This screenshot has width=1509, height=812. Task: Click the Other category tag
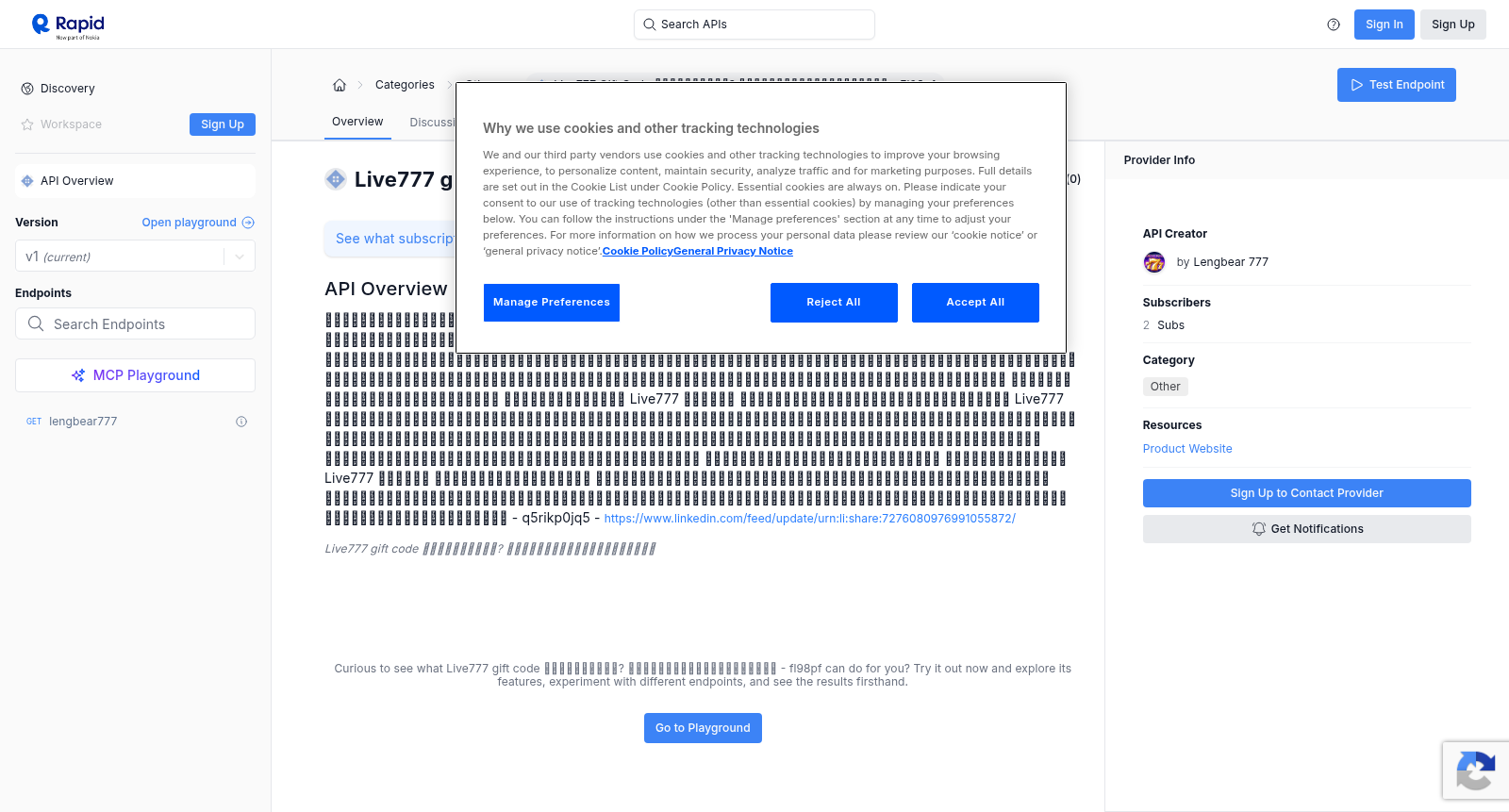[x=1166, y=387]
